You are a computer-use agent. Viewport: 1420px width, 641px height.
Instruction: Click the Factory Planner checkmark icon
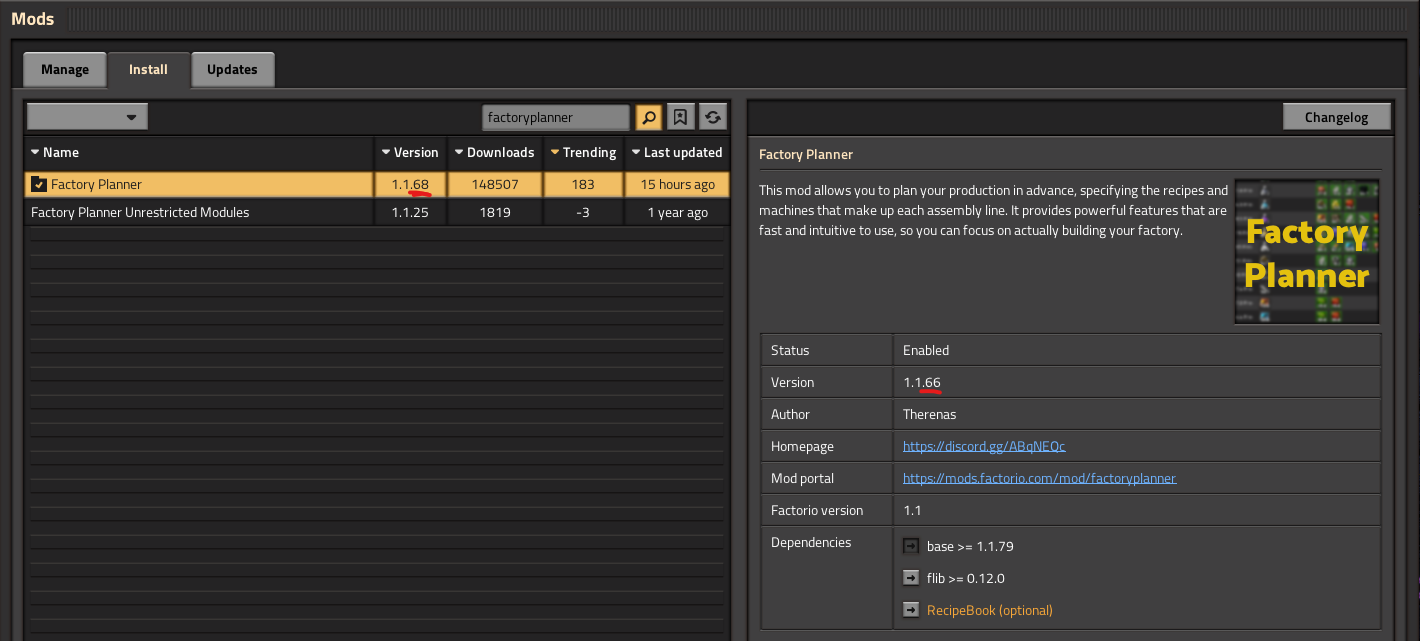39,184
